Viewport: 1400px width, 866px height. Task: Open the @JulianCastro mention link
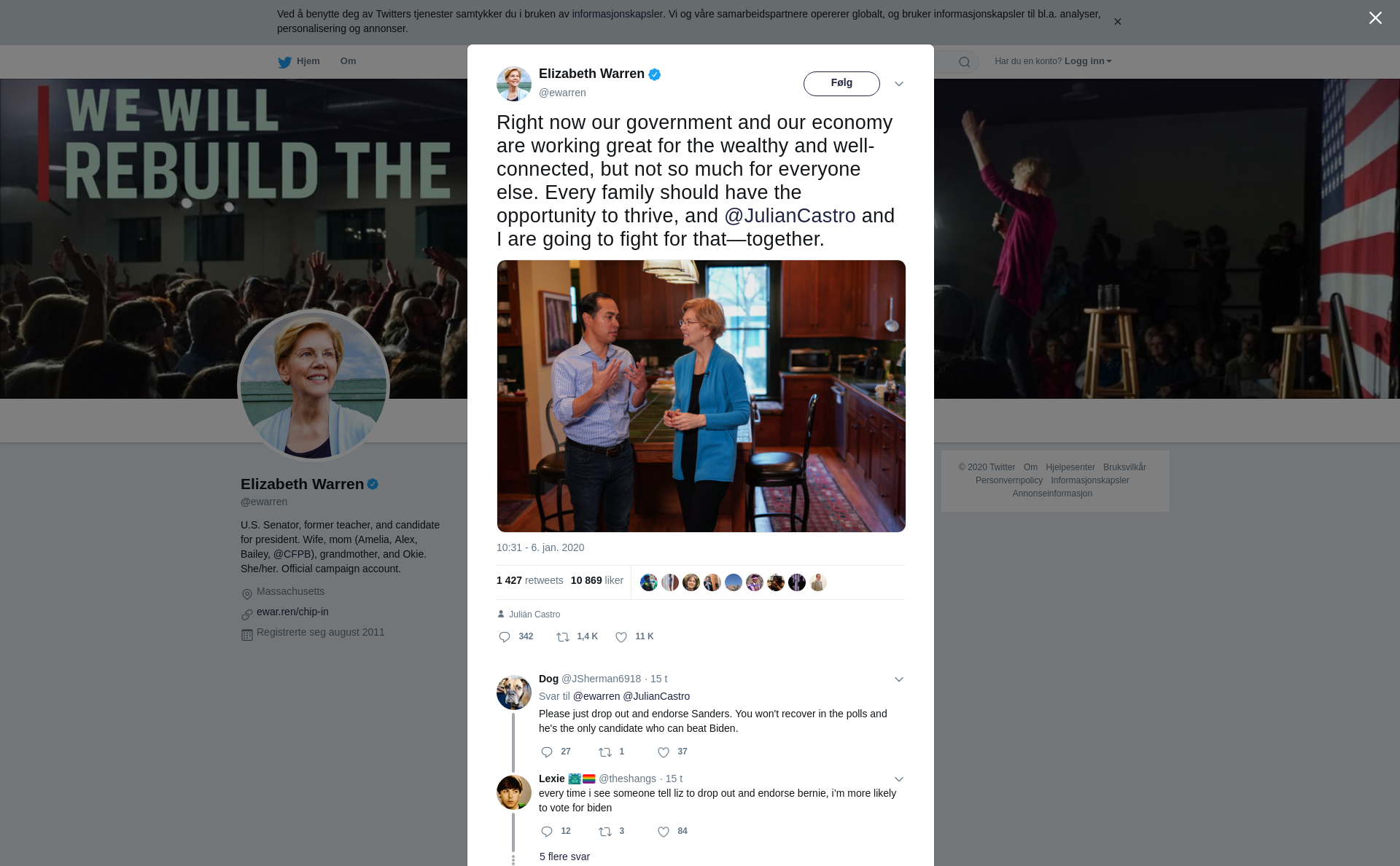[790, 216]
